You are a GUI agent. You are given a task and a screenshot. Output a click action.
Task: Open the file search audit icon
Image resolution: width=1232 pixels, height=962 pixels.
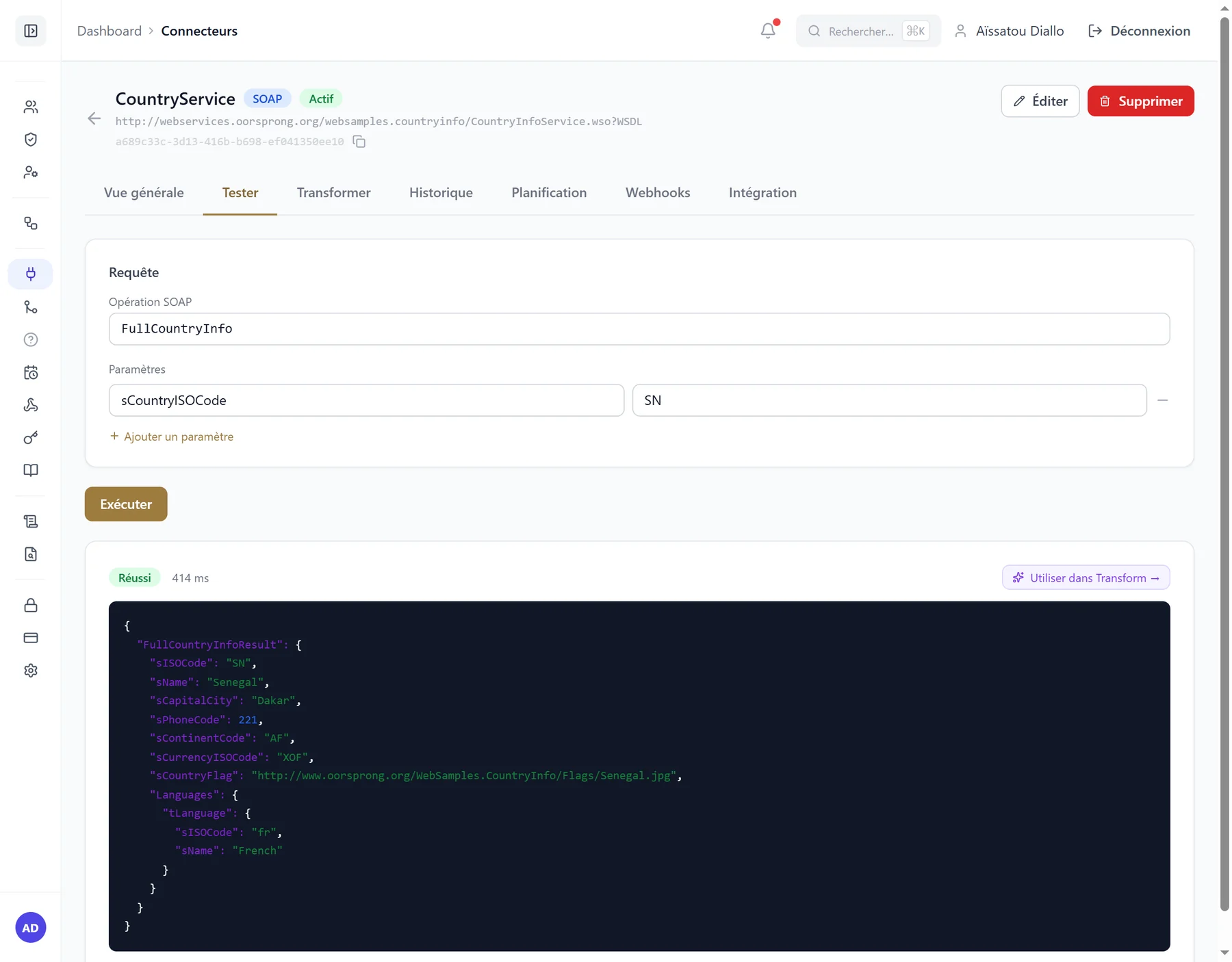click(x=31, y=554)
